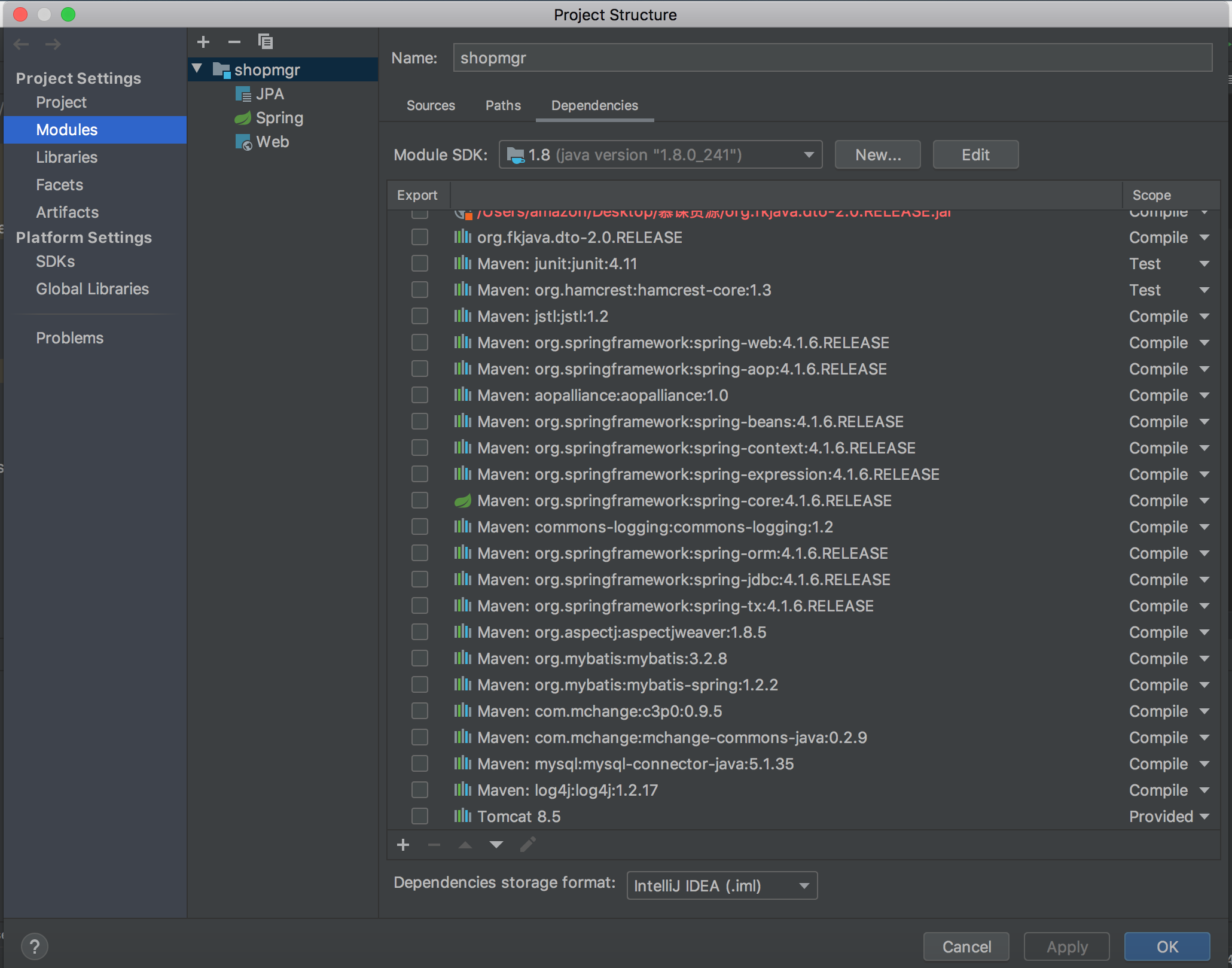1232x968 pixels.
Task: Click the back navigation arrow
Action: [x=22, y=44]
